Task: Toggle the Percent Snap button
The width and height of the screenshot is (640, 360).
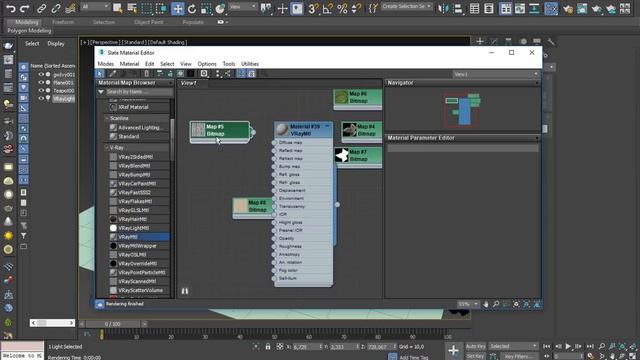Action: point(342,8)
